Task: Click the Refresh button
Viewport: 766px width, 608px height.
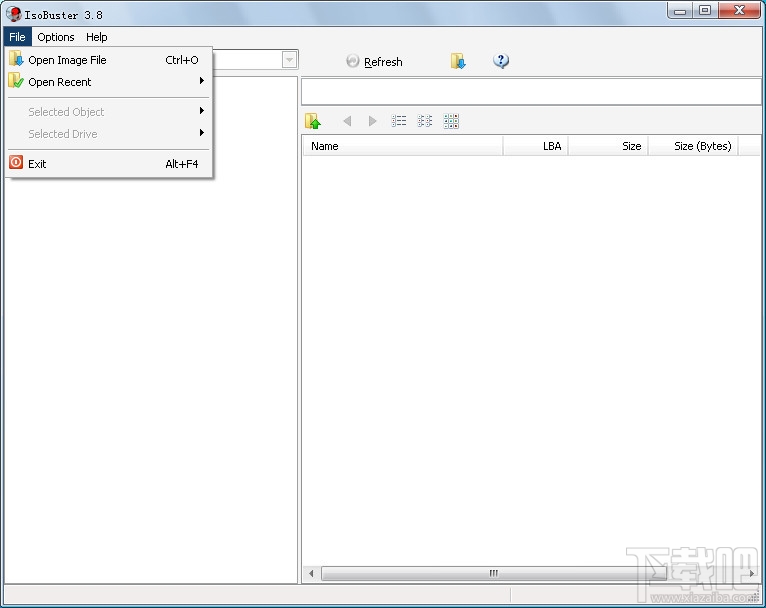Action: pyautogui.click(x=374, y=62)
